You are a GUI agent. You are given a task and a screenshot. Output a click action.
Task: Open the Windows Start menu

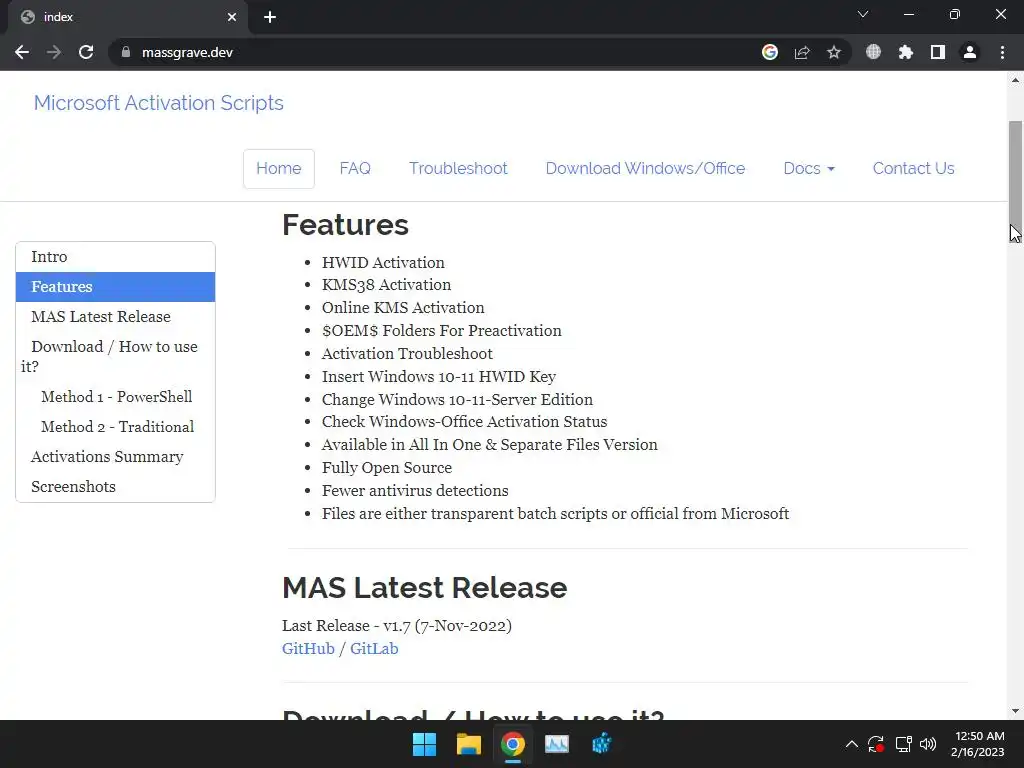[x=424, y=744]
